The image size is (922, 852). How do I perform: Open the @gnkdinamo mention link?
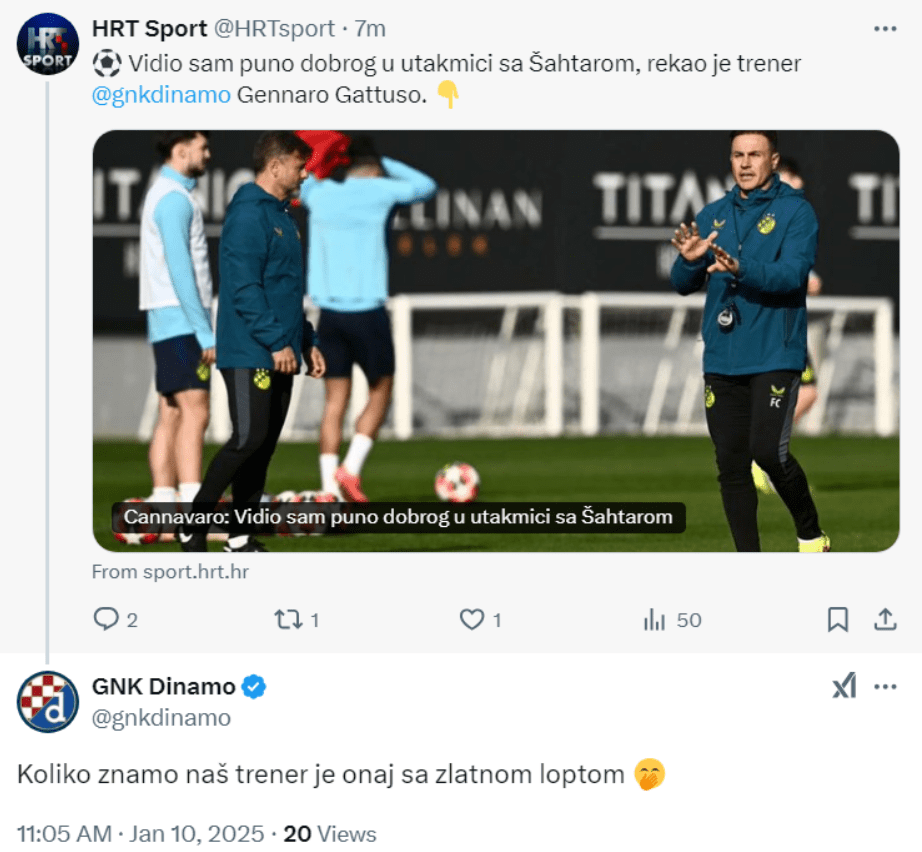(161, 95)
